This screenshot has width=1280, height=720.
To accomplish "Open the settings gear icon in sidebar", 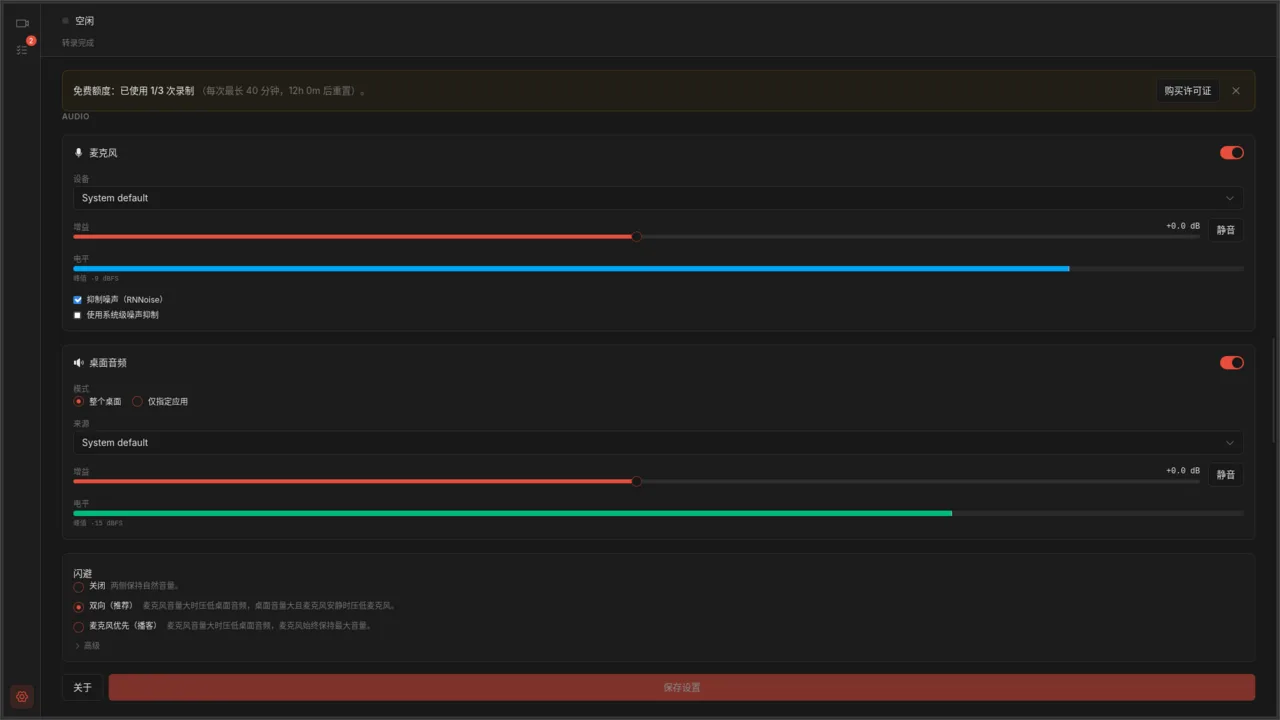I will tap(22, 697).
